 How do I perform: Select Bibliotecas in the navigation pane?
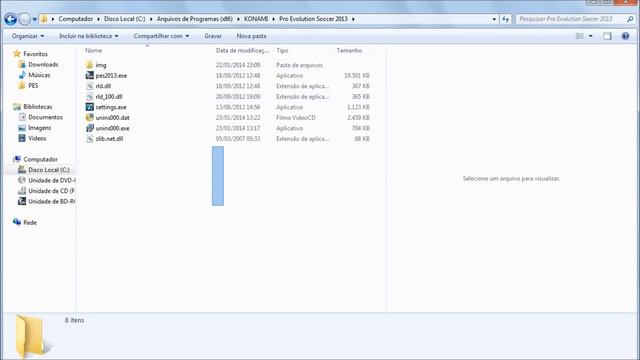38,107
